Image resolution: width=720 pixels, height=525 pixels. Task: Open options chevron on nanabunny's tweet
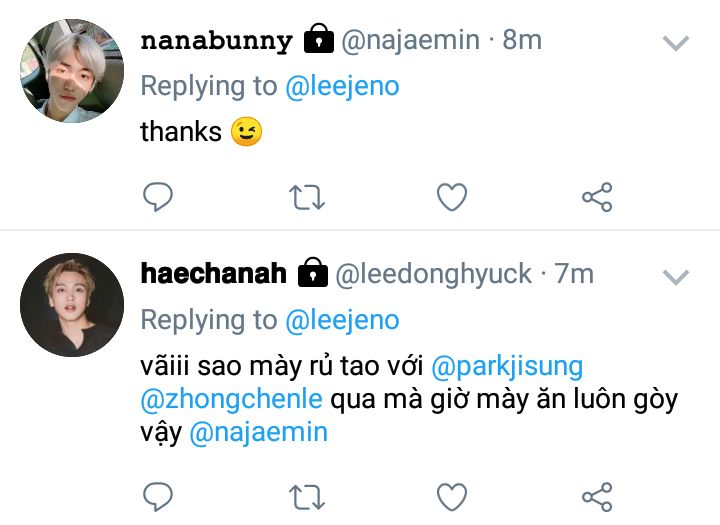pyautogui.click(x=676, y=43)
